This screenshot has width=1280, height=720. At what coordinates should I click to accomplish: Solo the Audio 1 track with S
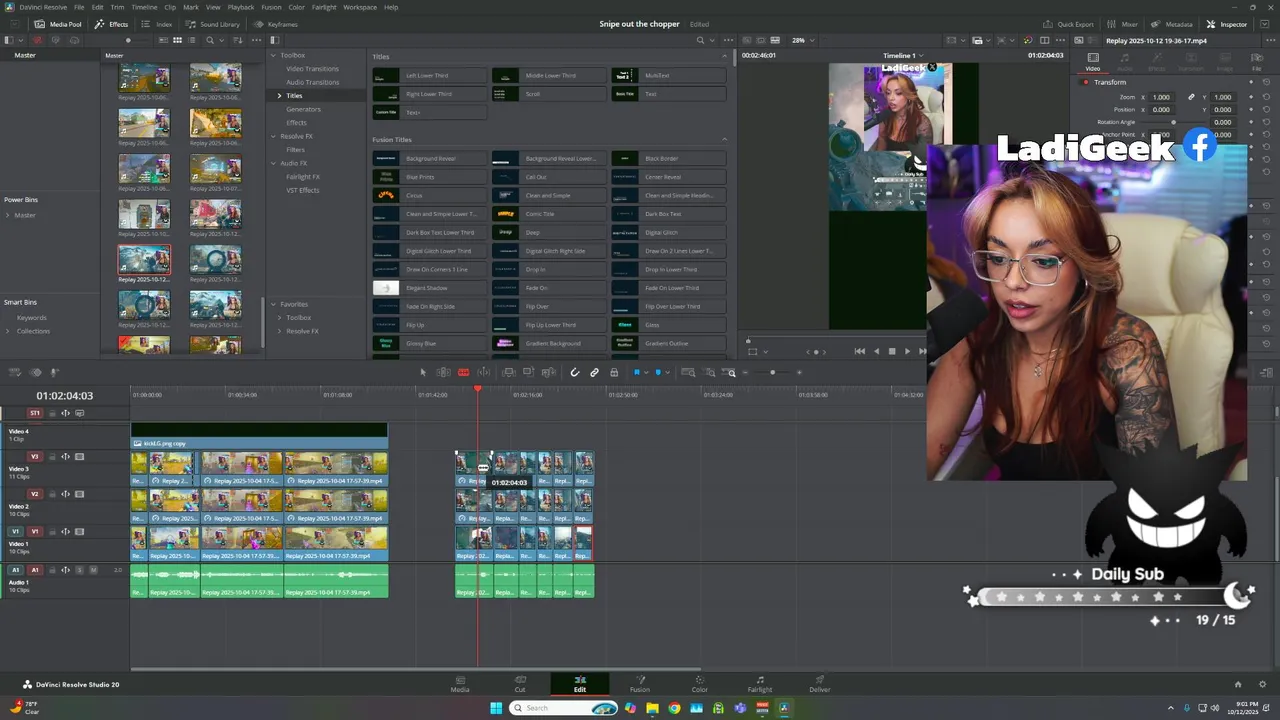point(80,570)
